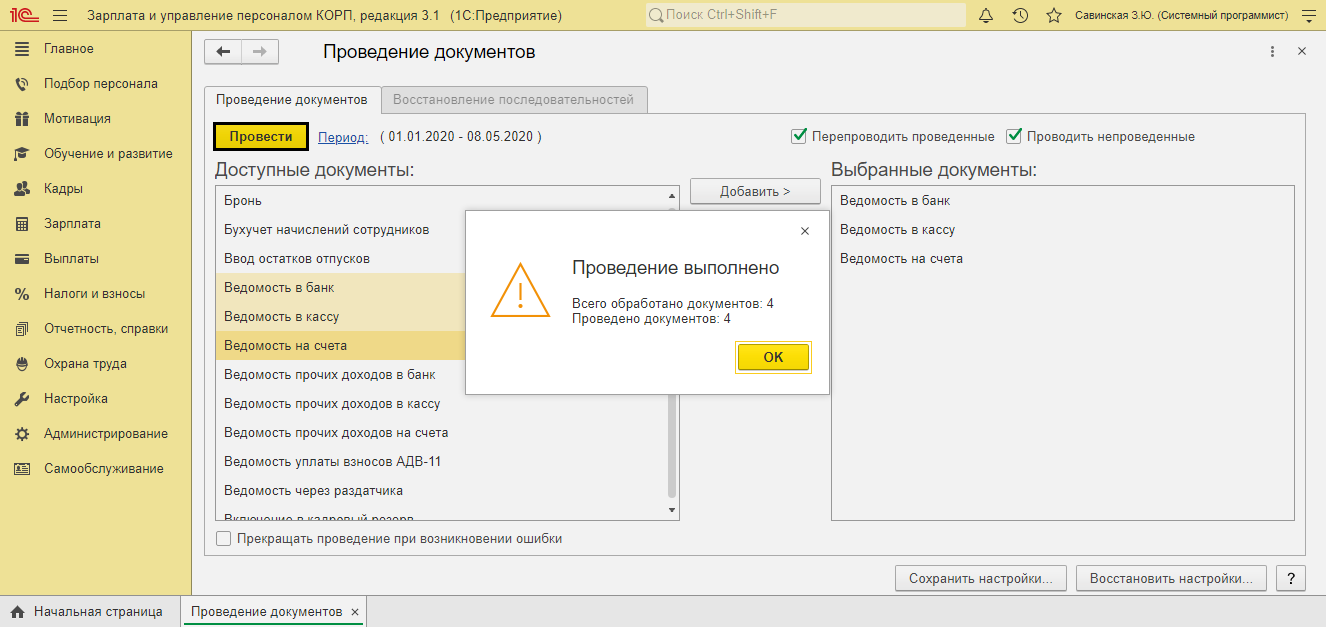This screenshot has width=1326, height=627.
Task: Open the Зарплата section icon in the sidebar
Action: pos(20,223)
